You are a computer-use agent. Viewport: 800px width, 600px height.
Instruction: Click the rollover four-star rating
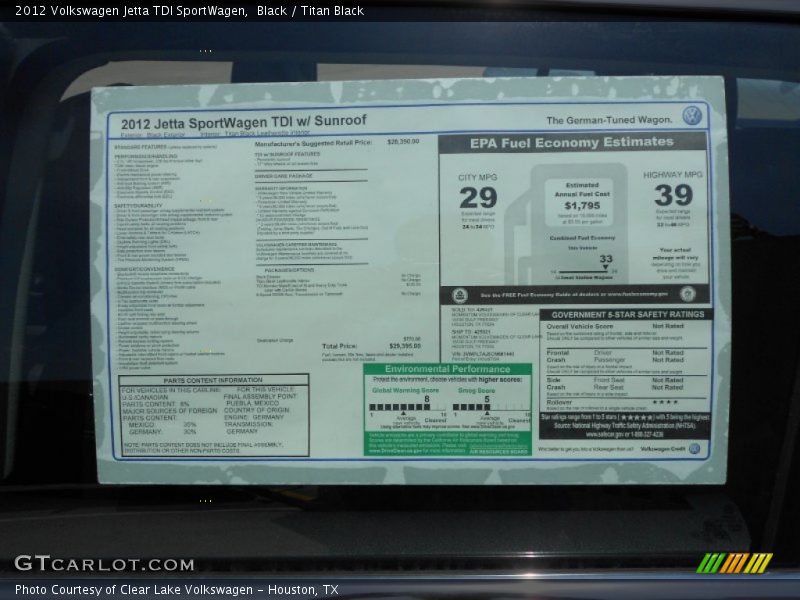tap(665, 402)
